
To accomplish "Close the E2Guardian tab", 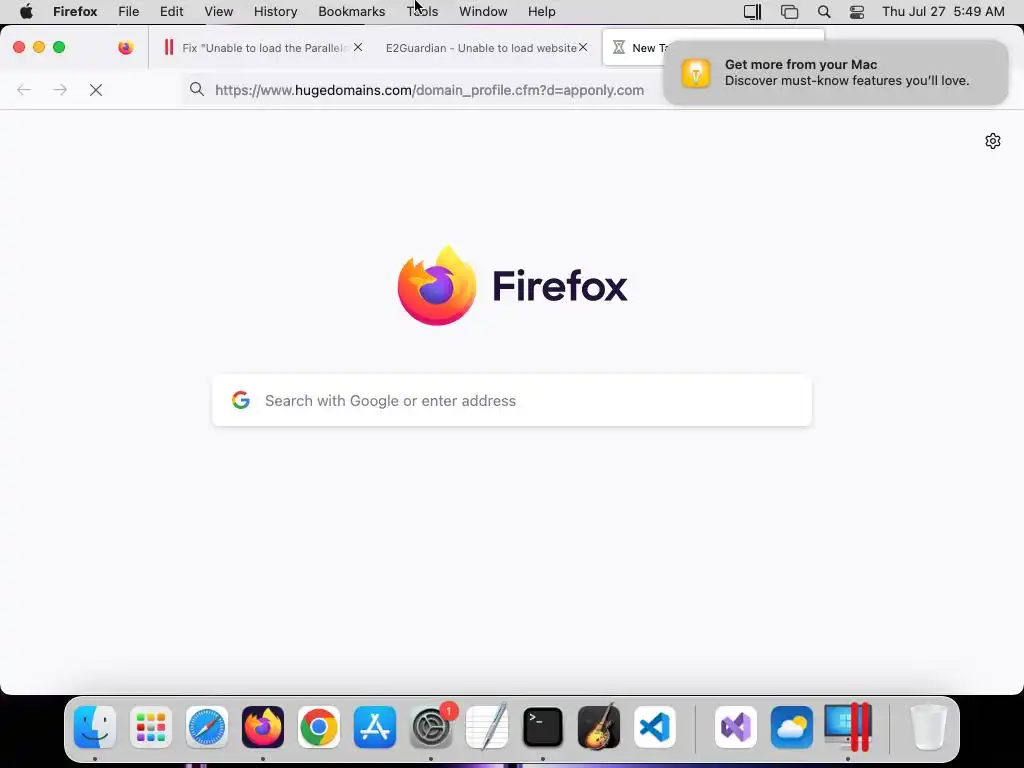I will pyautogui.click(x=583, y=47).
